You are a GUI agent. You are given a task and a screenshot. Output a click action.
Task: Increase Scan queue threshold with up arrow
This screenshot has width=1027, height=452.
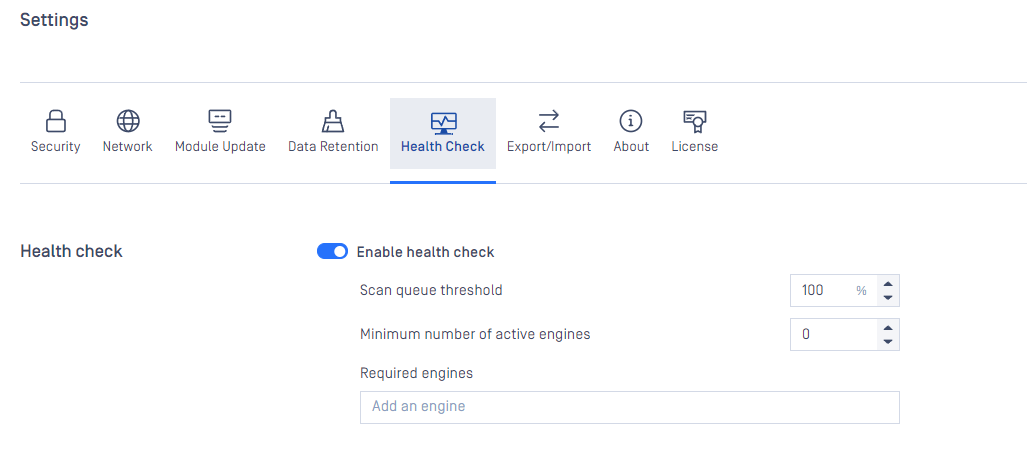887,284
